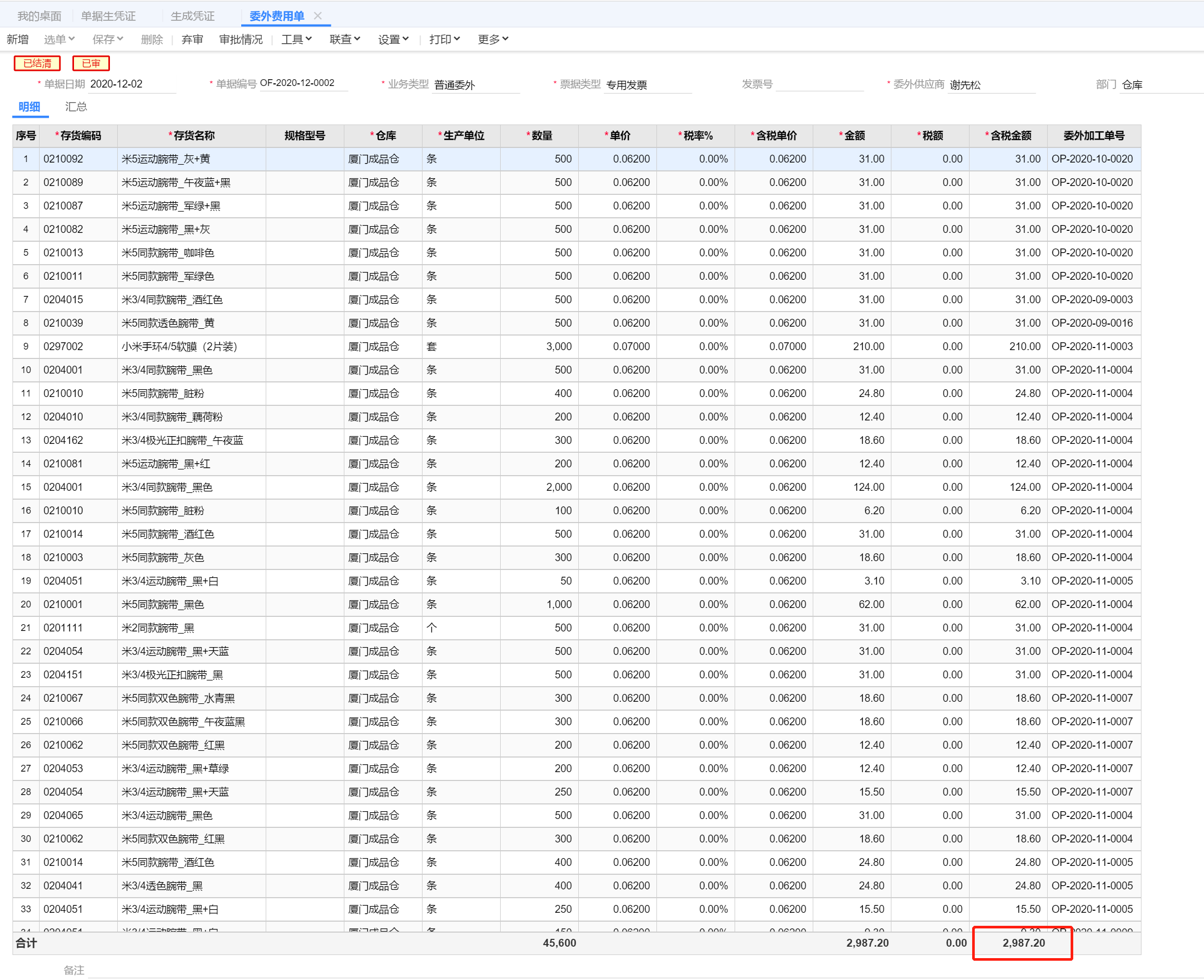Viewport: 1204px width, 980px height.
Task: Click item 米3/4透色腕带_黑
Action: pos(162,886)
